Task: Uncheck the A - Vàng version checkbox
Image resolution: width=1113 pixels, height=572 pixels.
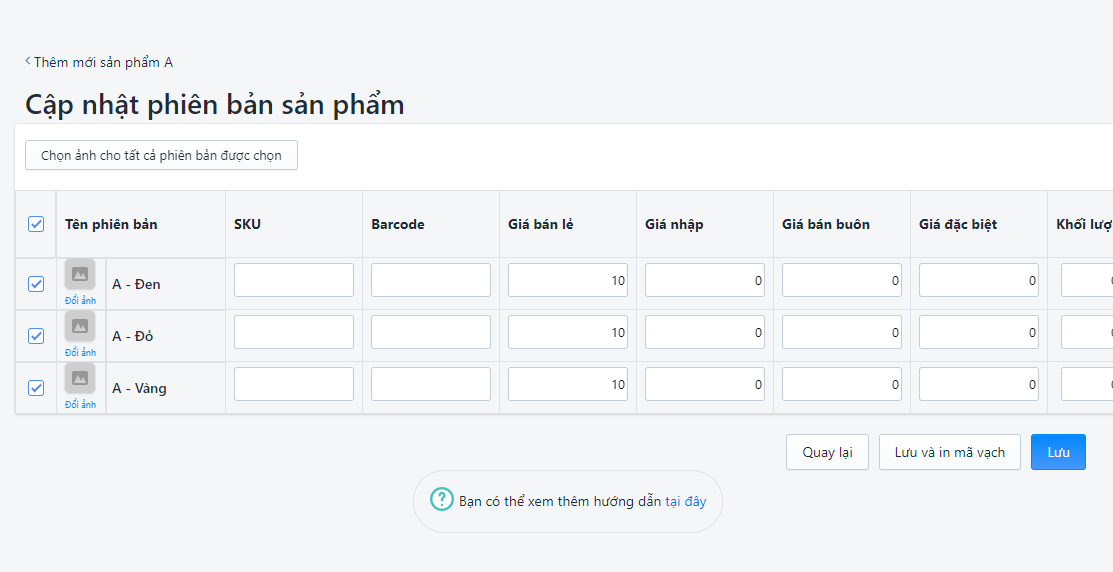Action: click(36, 388)
